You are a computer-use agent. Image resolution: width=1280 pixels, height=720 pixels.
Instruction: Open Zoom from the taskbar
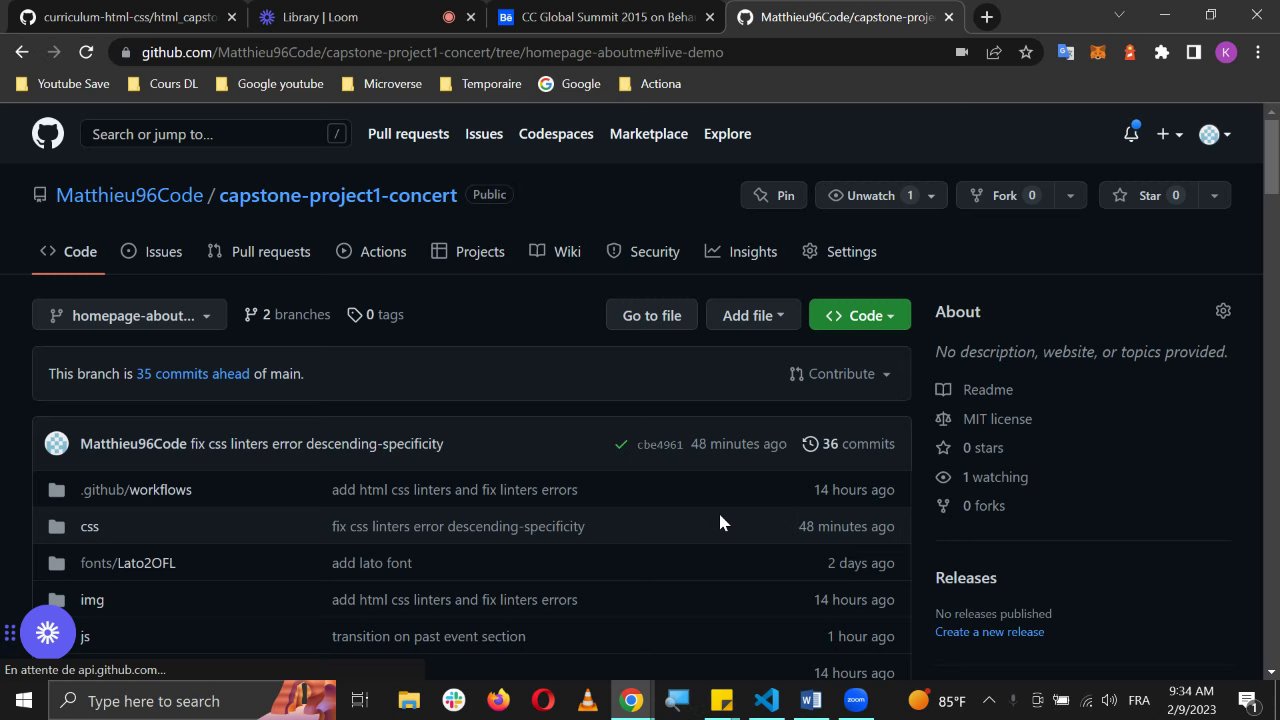[x=855, y=700]
